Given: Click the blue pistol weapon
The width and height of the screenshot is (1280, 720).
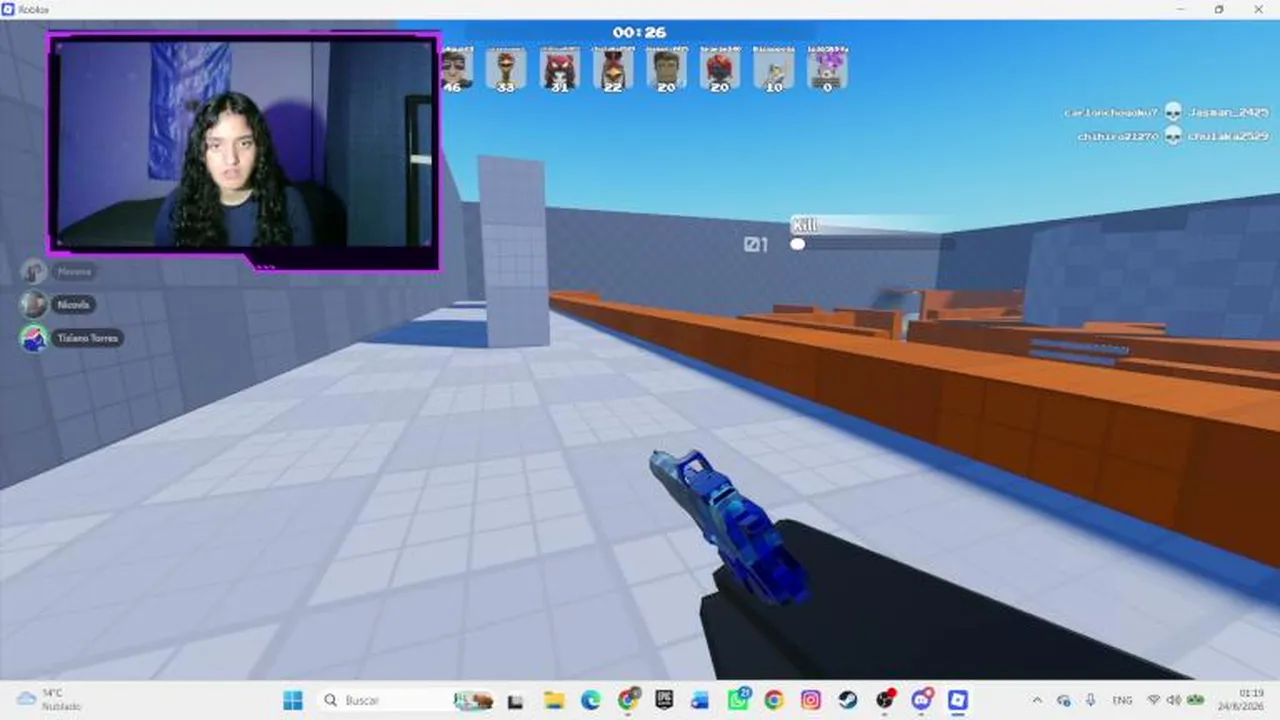Looking at the screenshot, I should pyautogui.click(x=730, y=528).
